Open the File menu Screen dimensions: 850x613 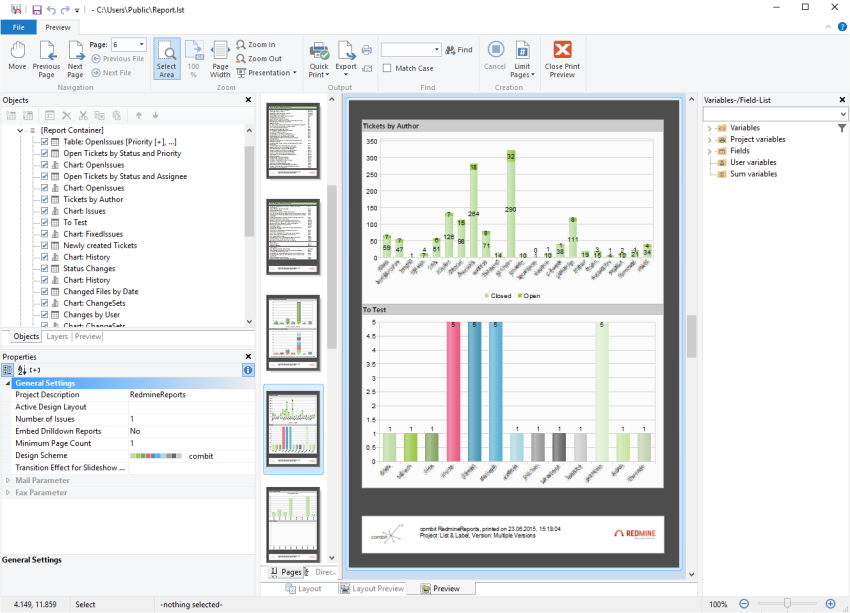18,27
